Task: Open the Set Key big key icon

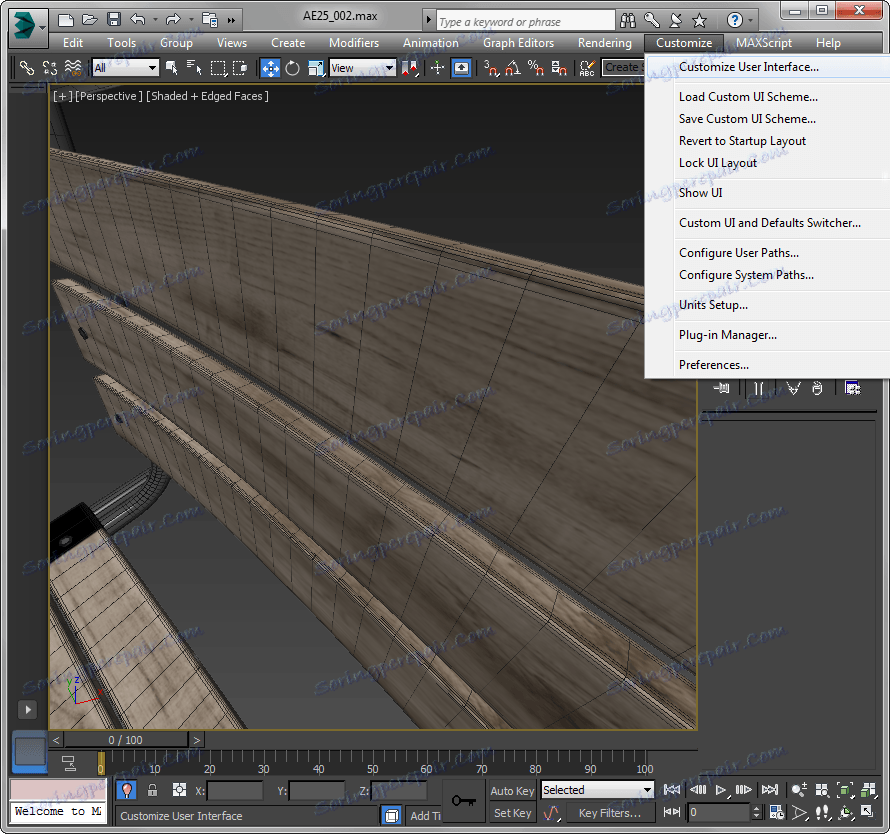Action: tap(463, 801)
